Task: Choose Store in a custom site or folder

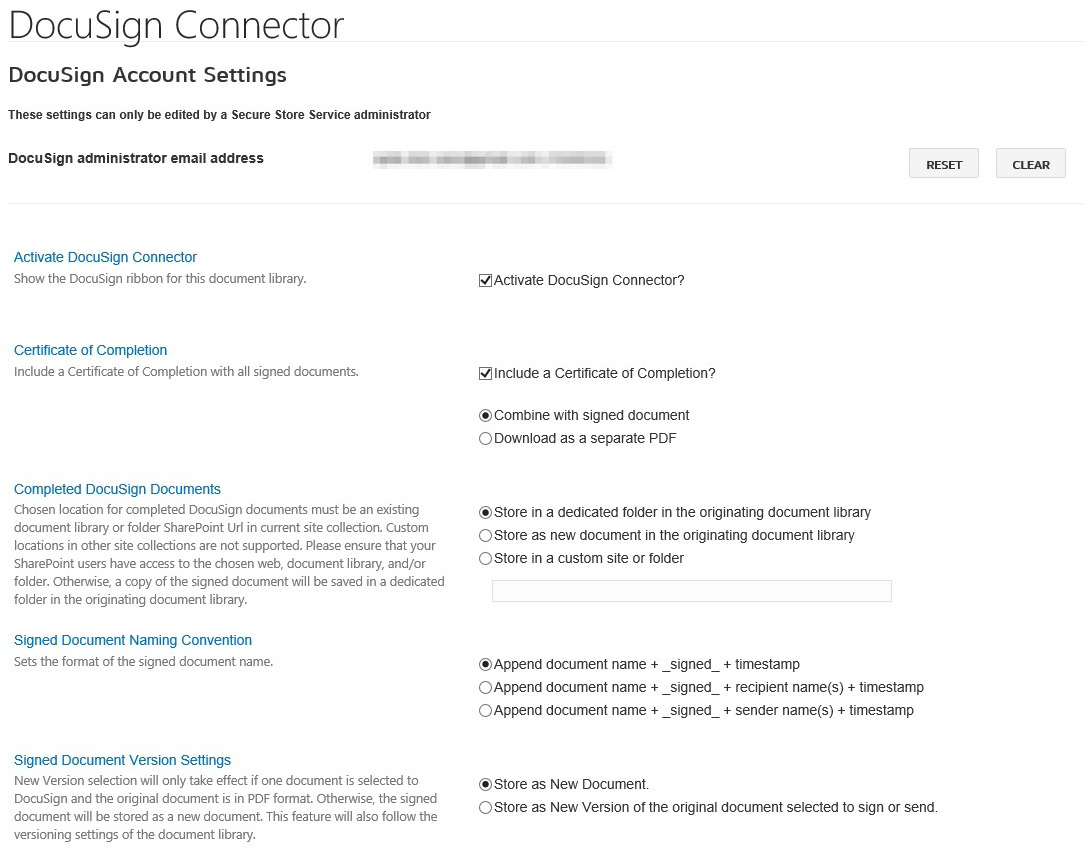Action: pos(485,558)
